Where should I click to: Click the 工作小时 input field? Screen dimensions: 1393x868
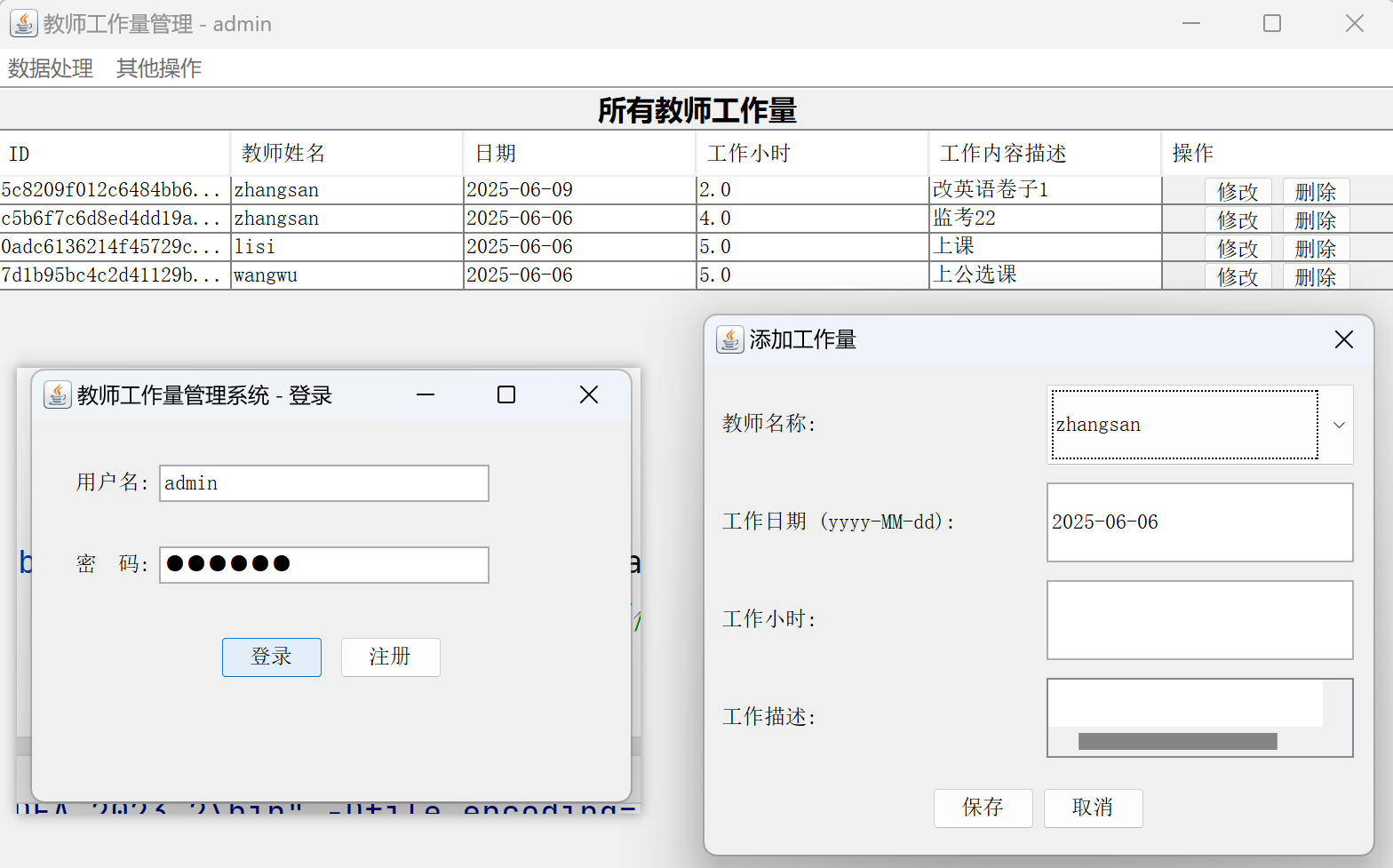point(1200,620)
